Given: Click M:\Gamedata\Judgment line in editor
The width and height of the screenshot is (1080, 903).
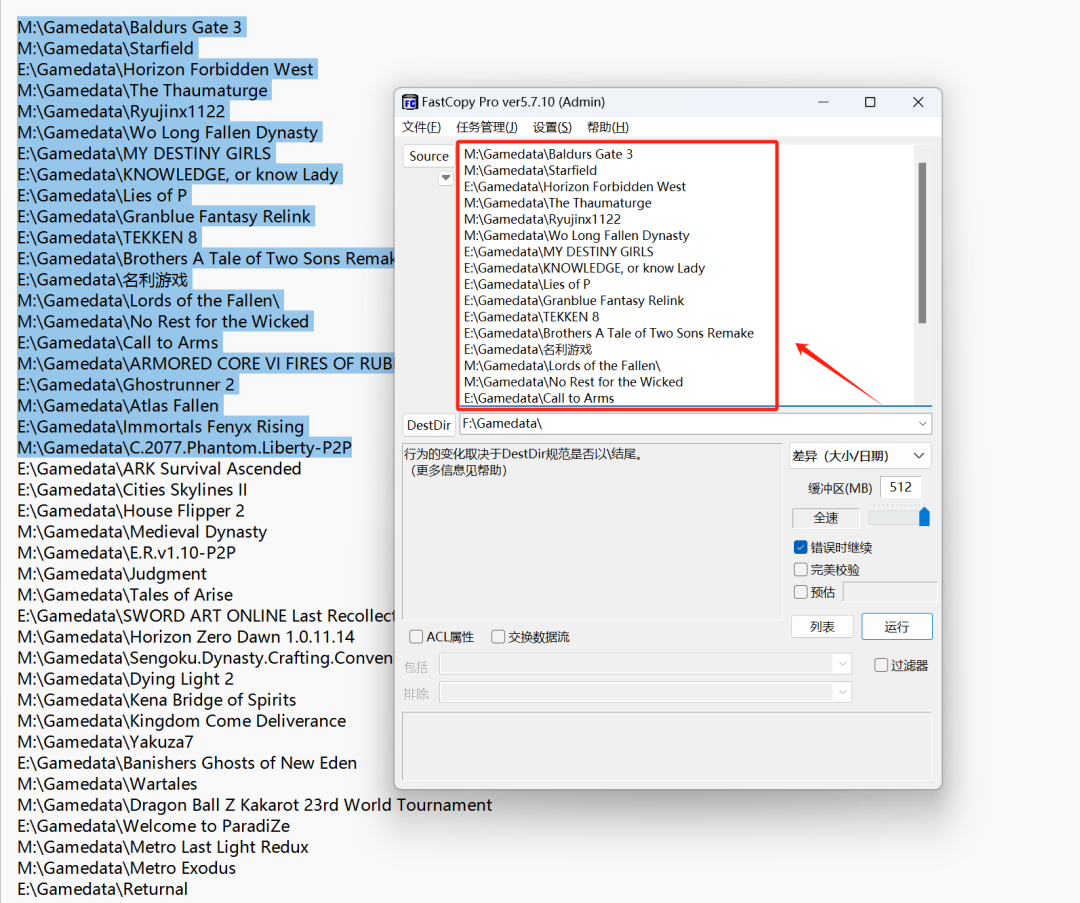Looking at the screenshot, I should click(x=112, y=574).
